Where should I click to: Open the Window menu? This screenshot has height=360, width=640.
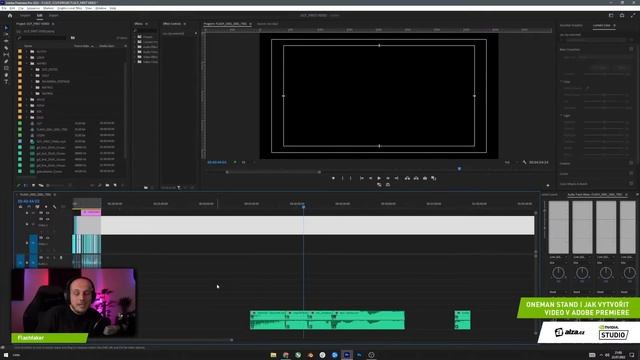click(101, 8)
